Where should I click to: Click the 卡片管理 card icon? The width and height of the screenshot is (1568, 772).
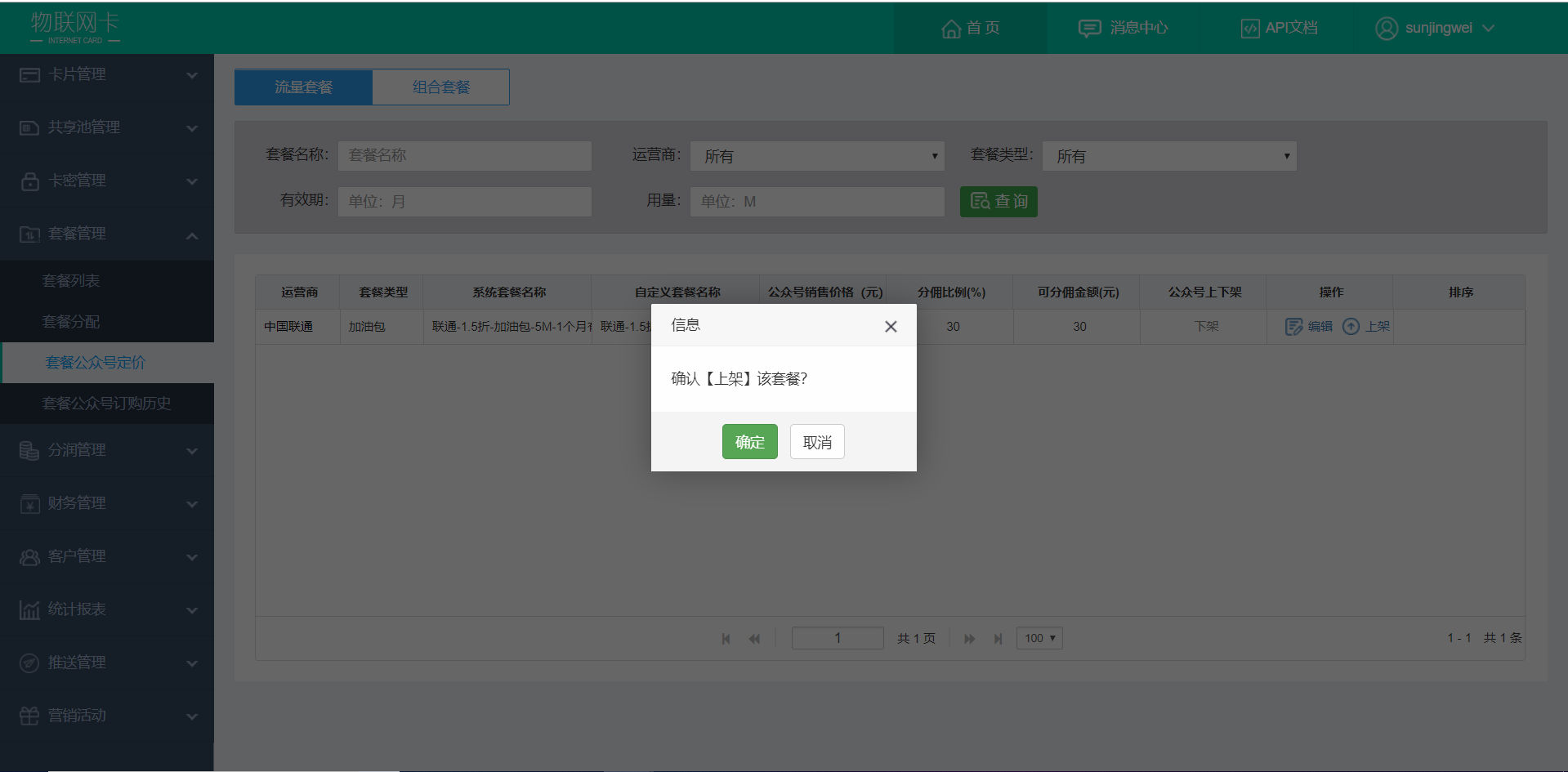[29, 75]
